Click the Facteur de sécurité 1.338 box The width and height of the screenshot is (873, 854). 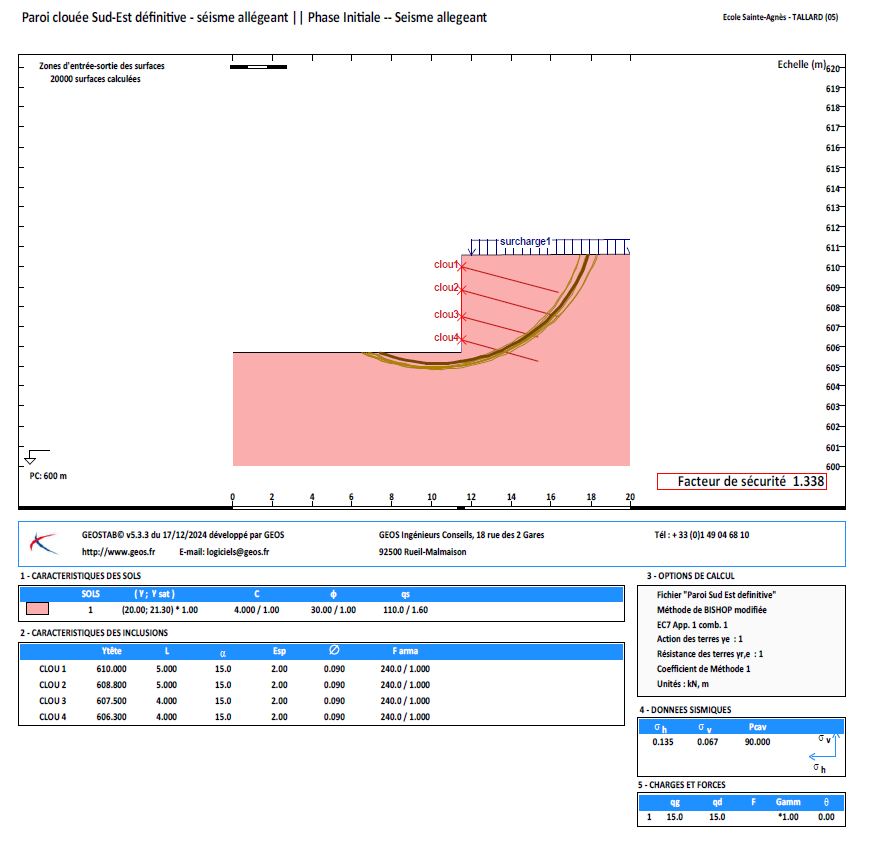[741, 481]
